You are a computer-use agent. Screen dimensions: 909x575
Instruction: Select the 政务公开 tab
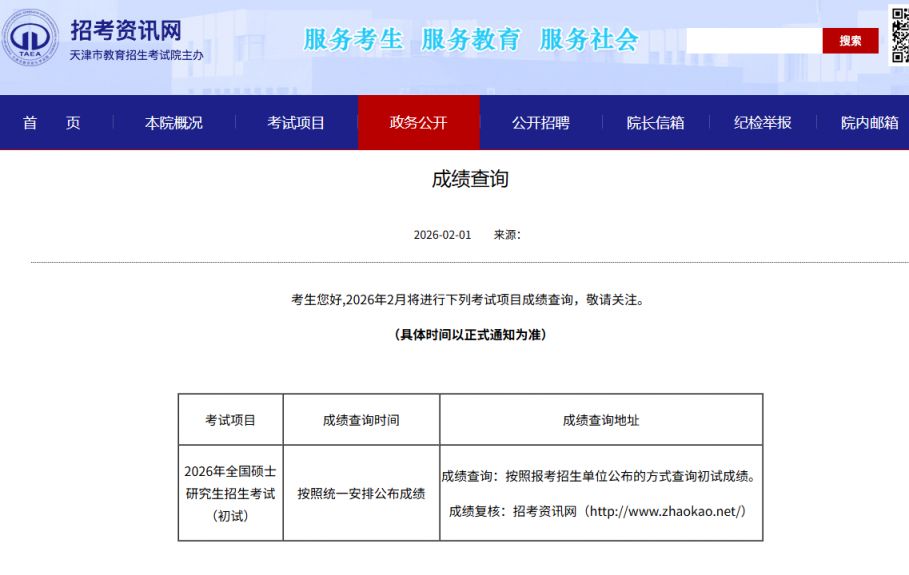pos(419,123)
